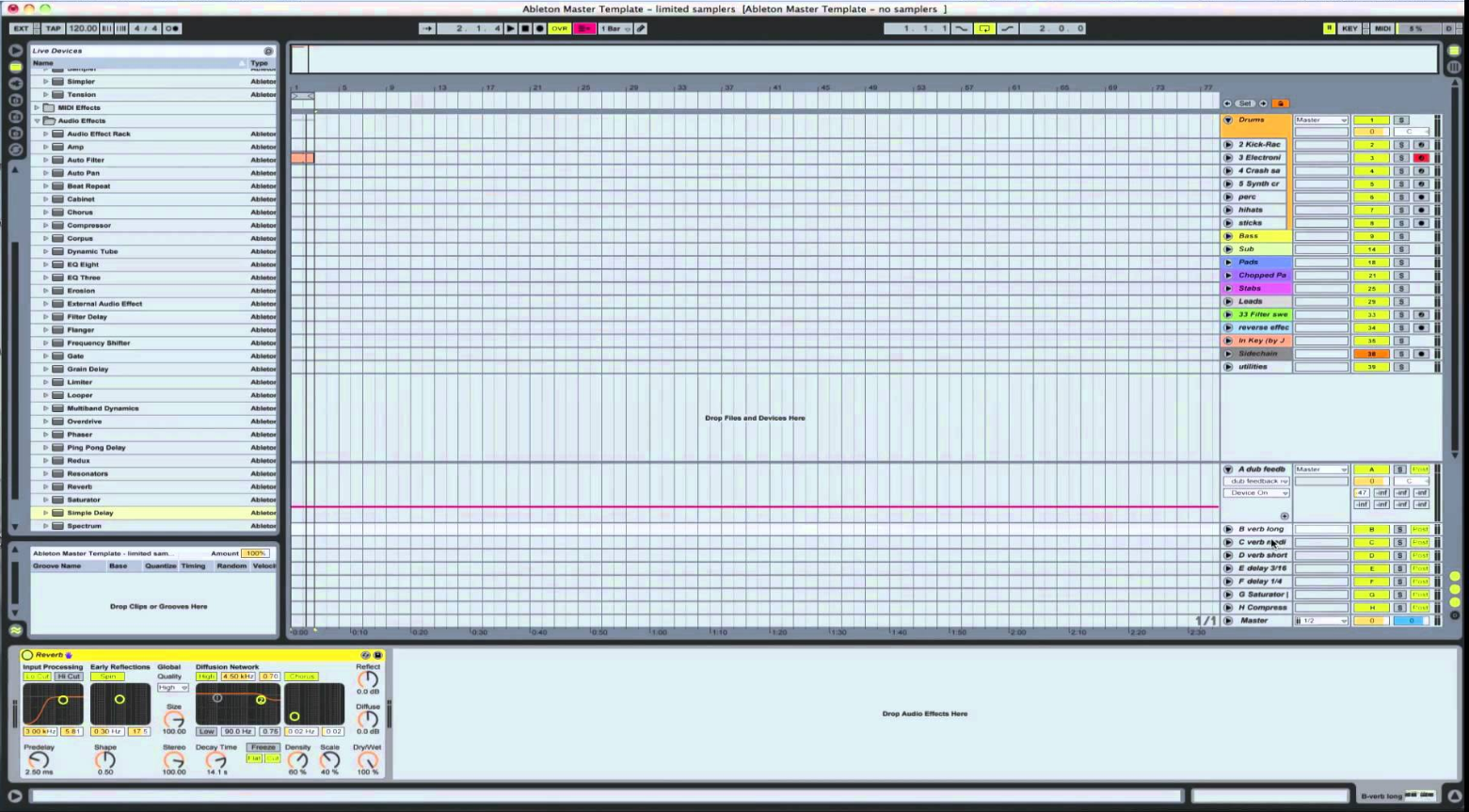
Task: Toggle the OVR overdub switch
Action: (x=560, y=28)
